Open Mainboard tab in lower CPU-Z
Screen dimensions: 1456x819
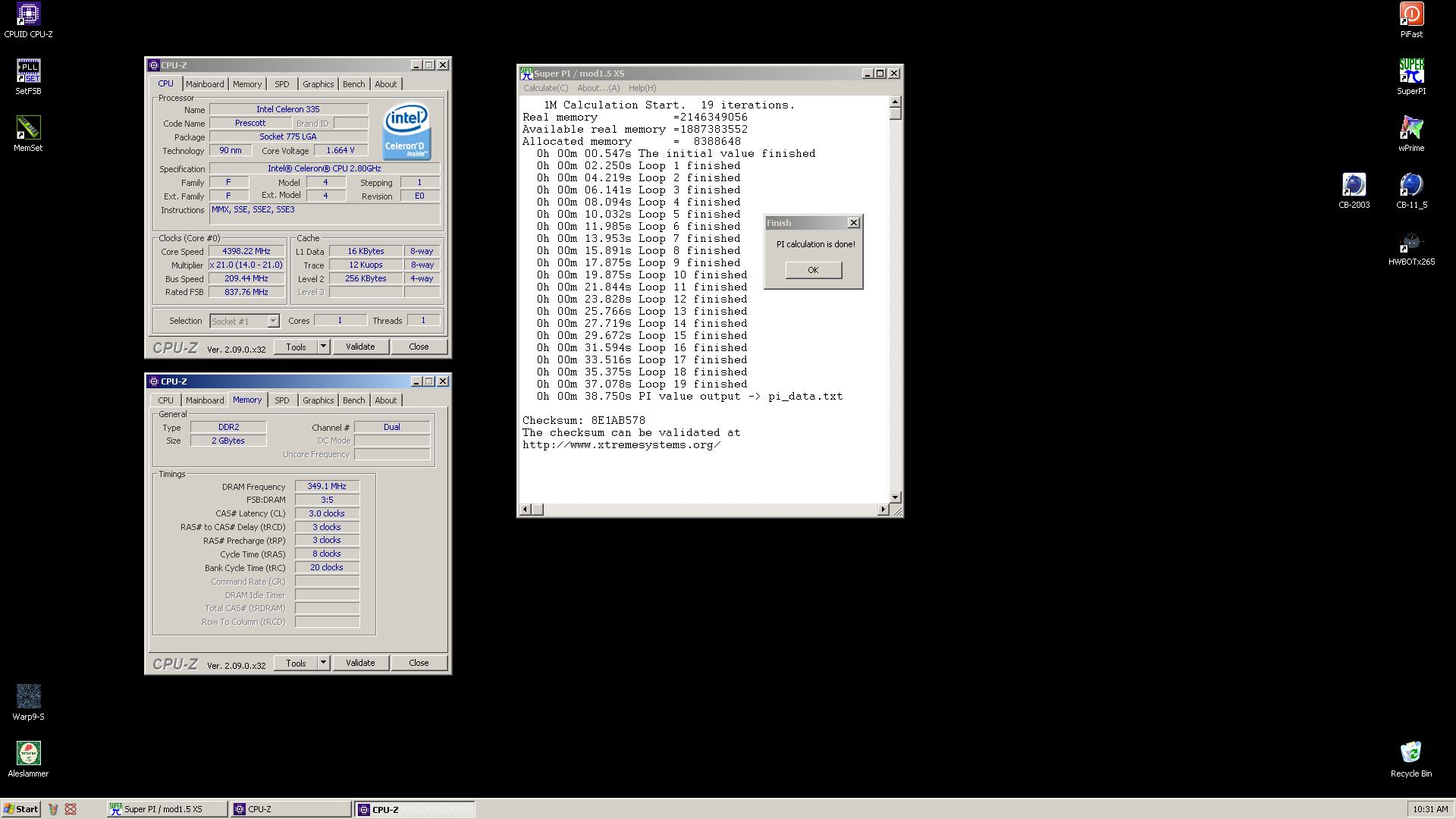[x=205, y=400]
